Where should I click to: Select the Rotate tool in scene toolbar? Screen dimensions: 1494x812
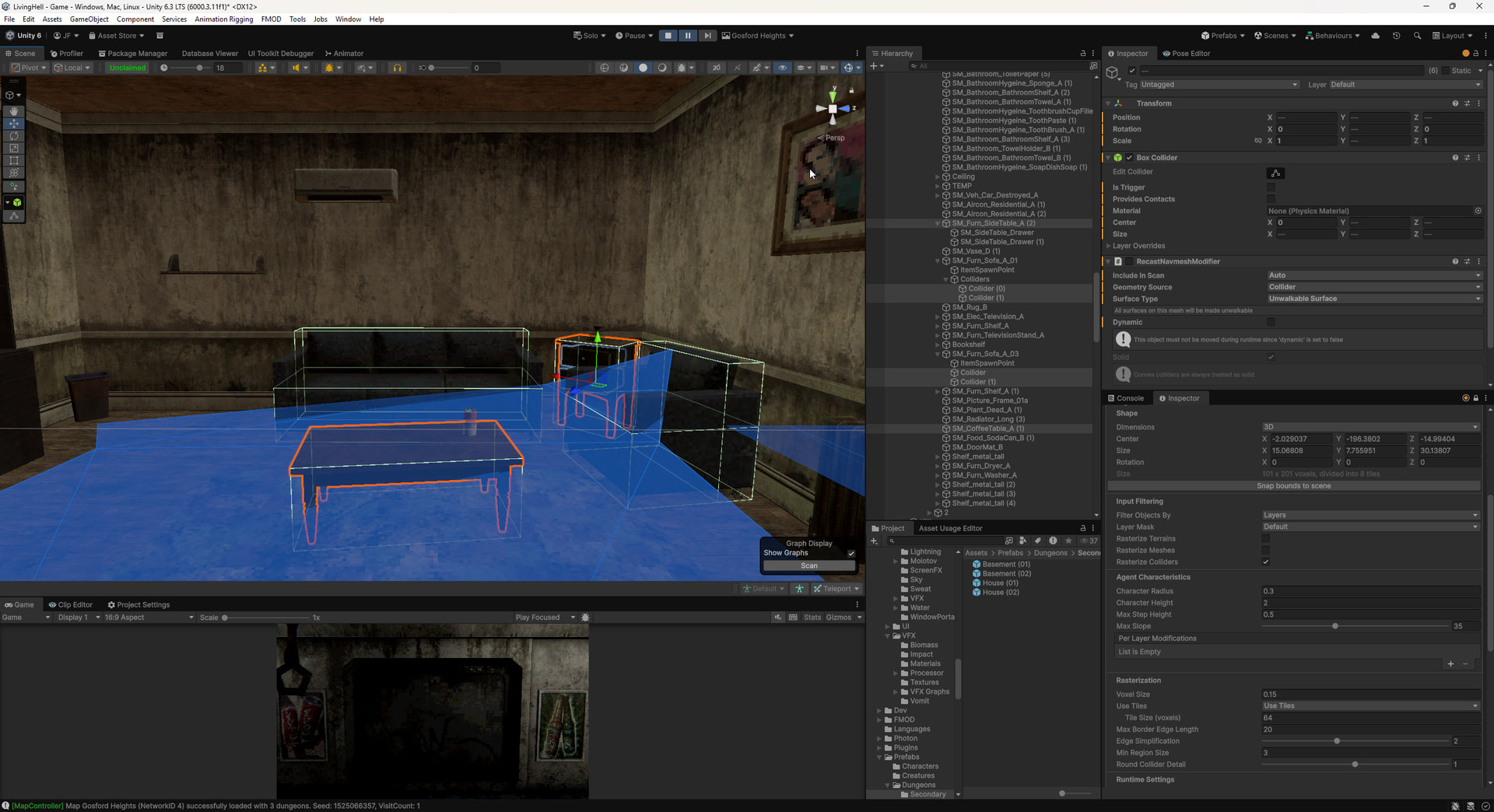click(x=14, y=136)
